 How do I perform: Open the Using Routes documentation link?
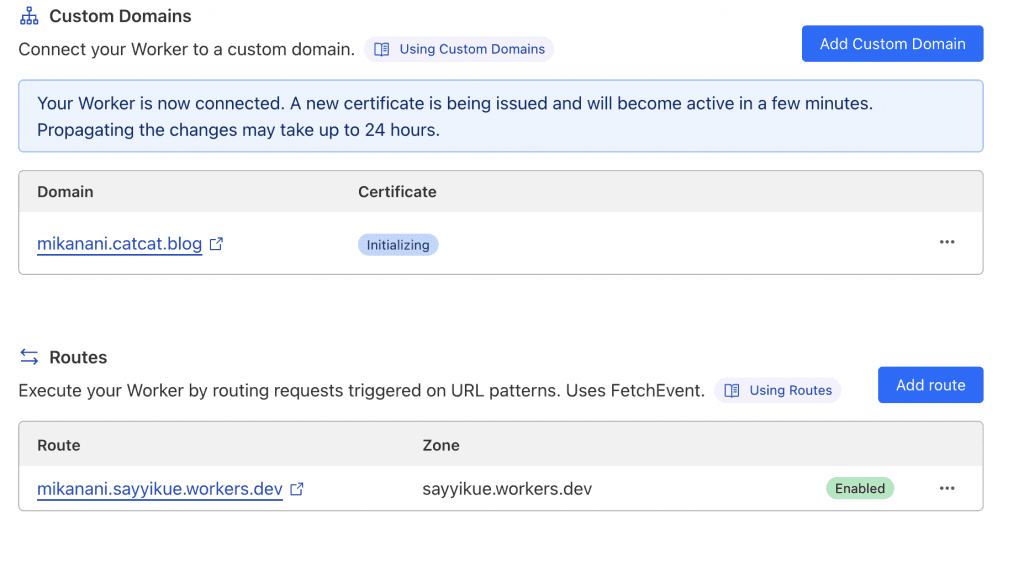[790, 390]
